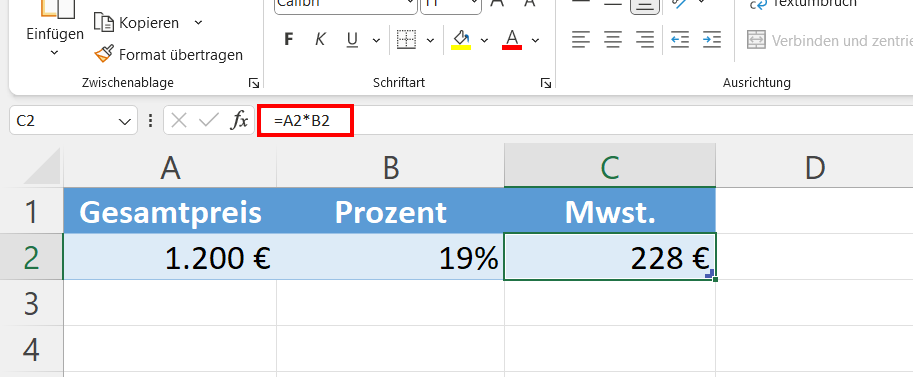Expand the borders dropdown arrow
This screenshot has width=913, height=377.
(430, 40)
